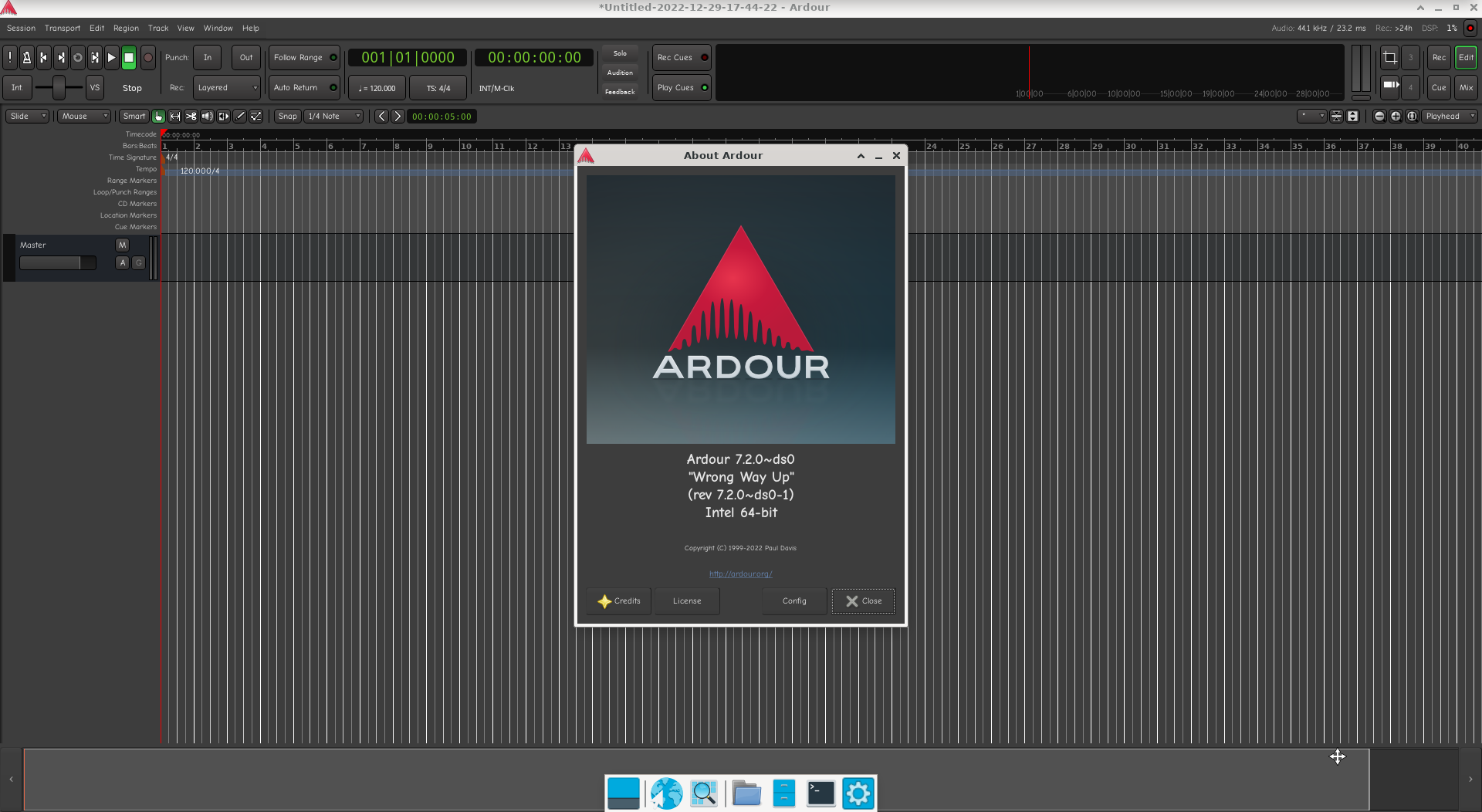Screen dimensions: 1482x812
Task: Toggle Snap on or off
Action: 287,117
